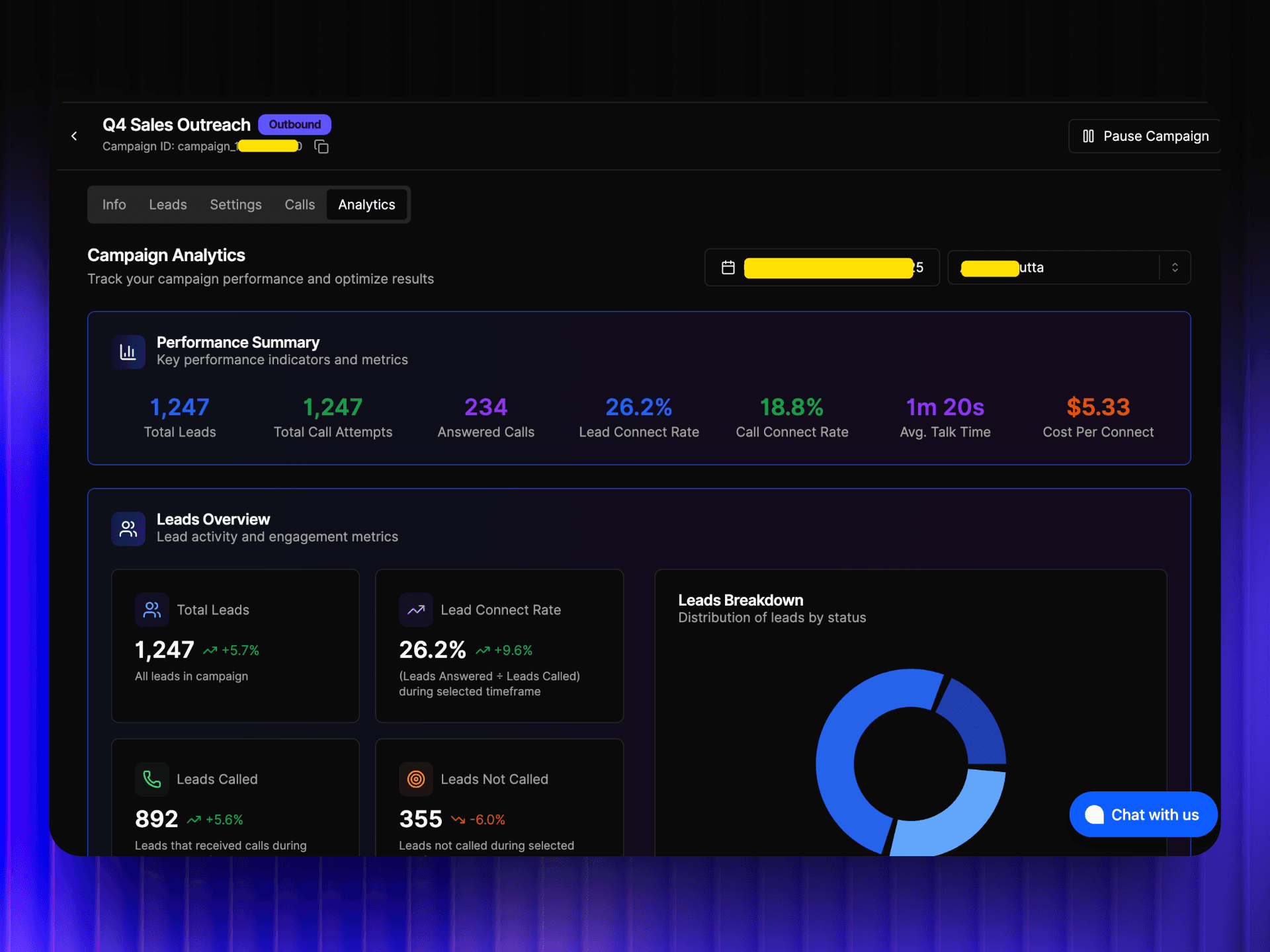Click the 'Q4 Sales Outreach' campaign title

[x=177, y=125]
